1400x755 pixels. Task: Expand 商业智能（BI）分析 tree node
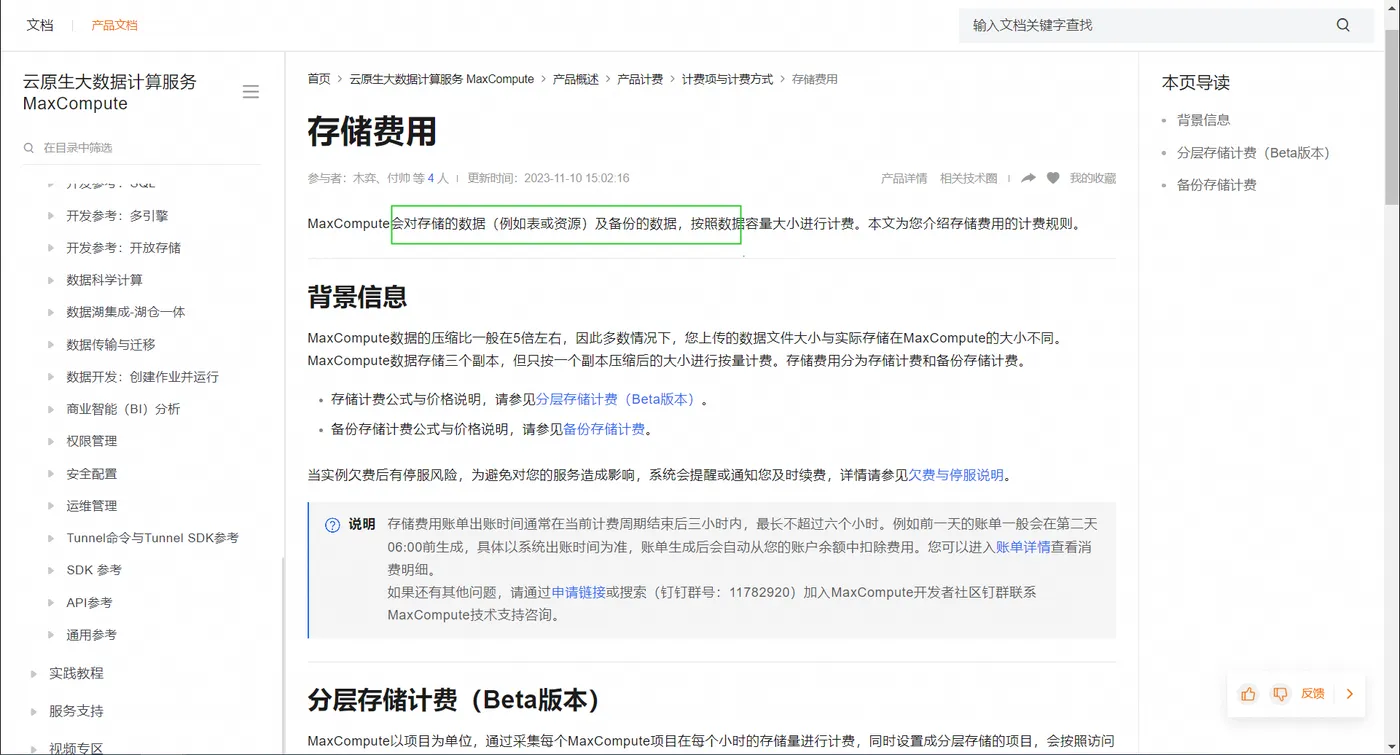pyautogui.click(x=51, y=409)
